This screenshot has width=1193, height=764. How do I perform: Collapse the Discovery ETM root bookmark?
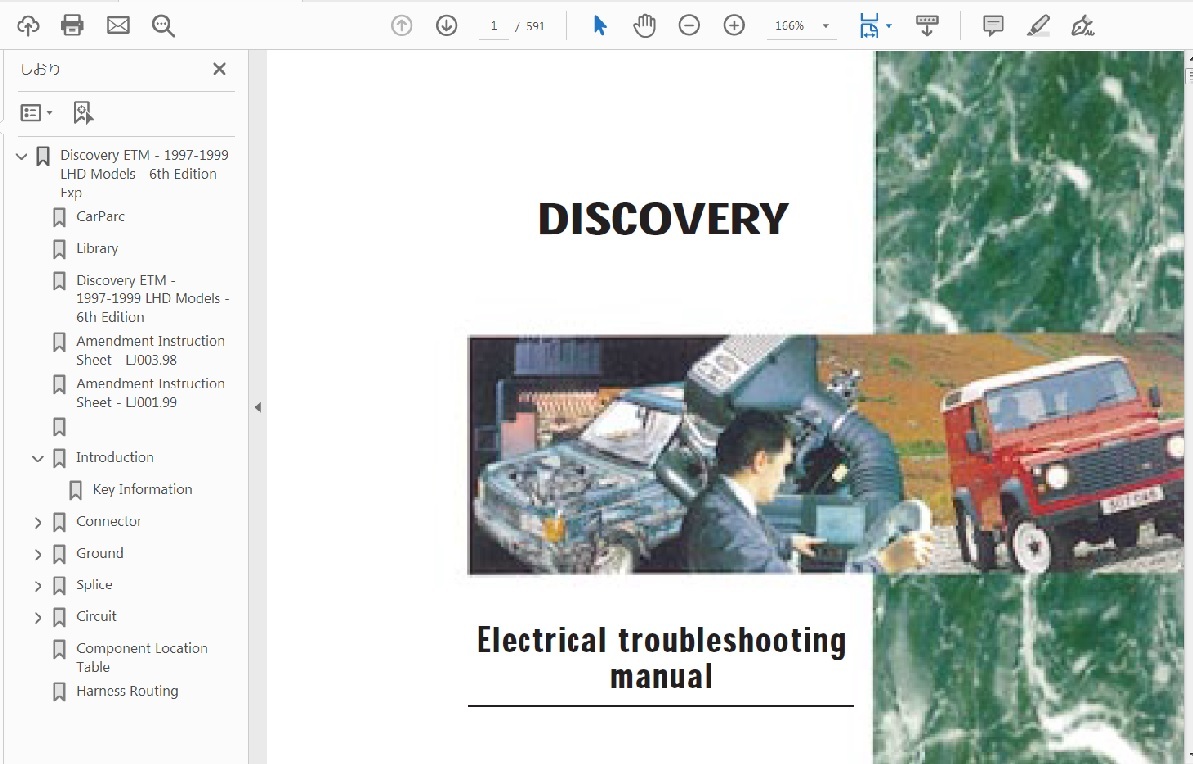(x=21, y=157)
